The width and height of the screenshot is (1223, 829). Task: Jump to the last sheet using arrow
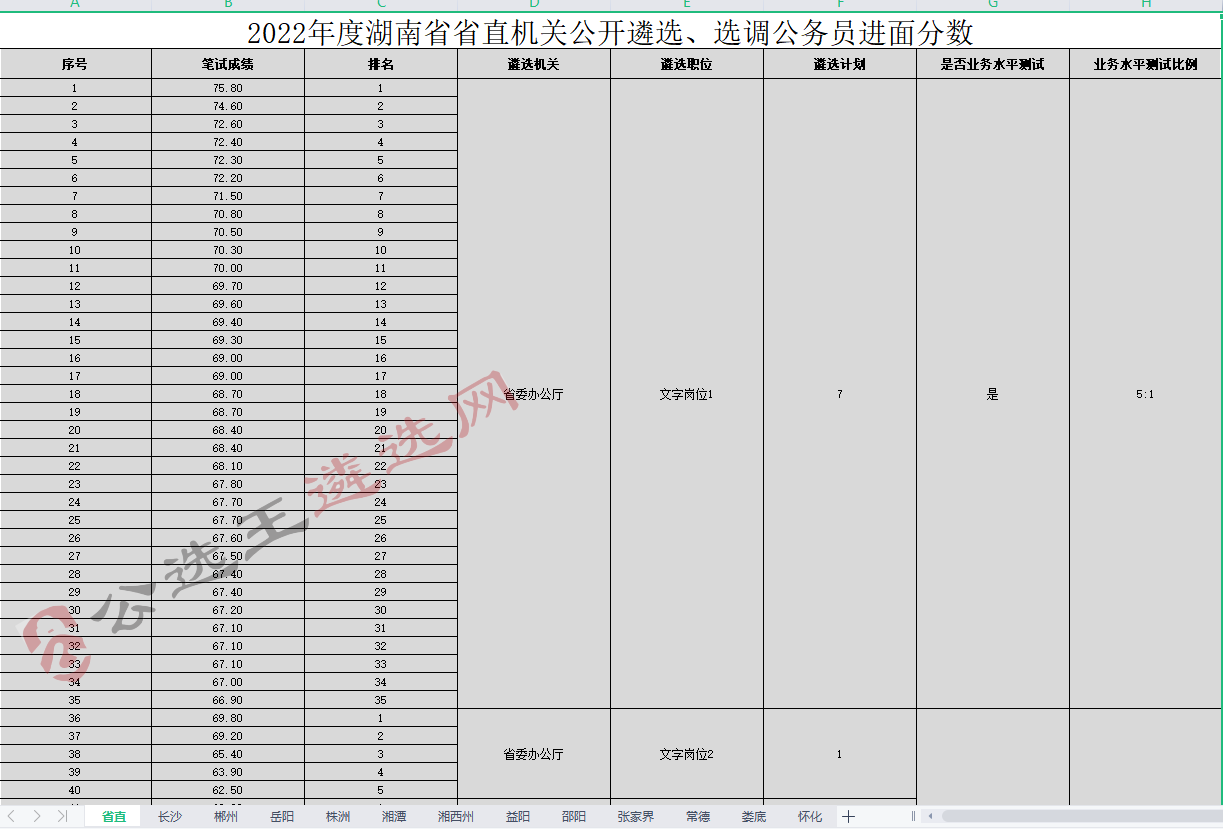[62, 817]
